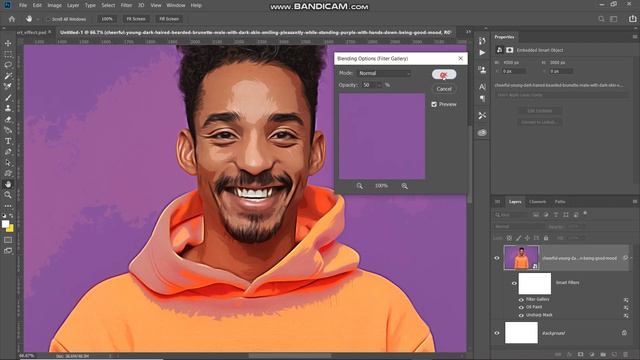Open the Layer menu
Screen dimensions: 640x360
(x=73, y=5)
